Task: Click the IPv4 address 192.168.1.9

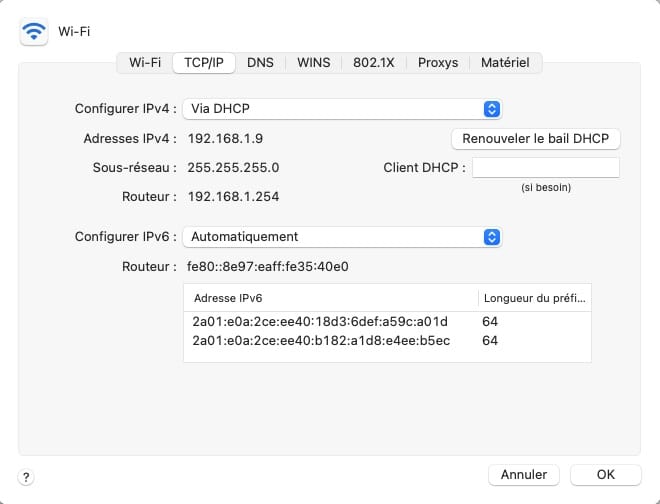Action: (x=226, y=138)
